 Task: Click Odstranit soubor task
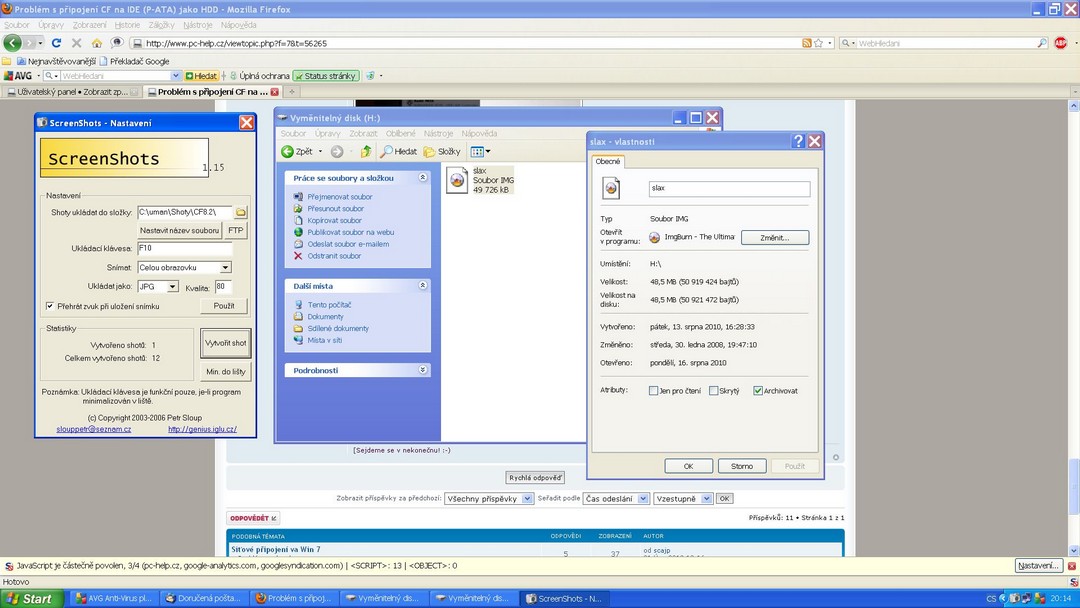pos(334,256)
